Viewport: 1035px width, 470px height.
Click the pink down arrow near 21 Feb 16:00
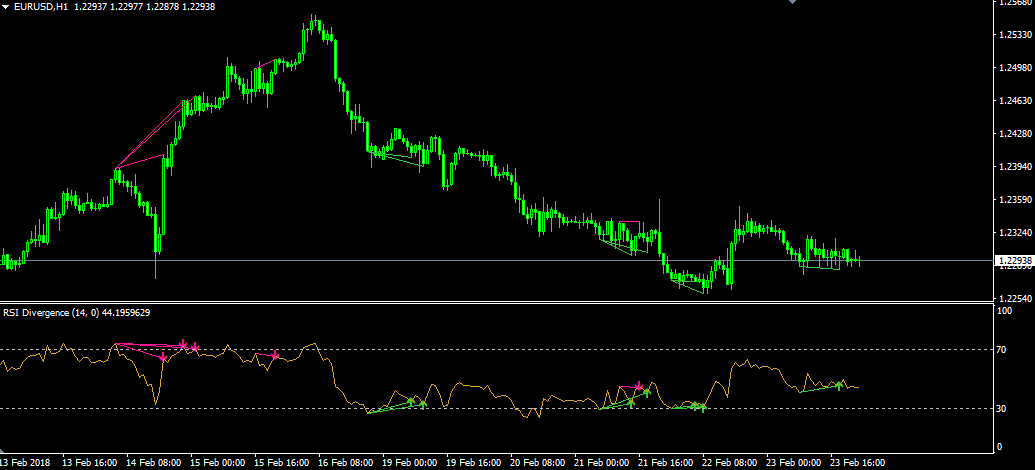639,385
